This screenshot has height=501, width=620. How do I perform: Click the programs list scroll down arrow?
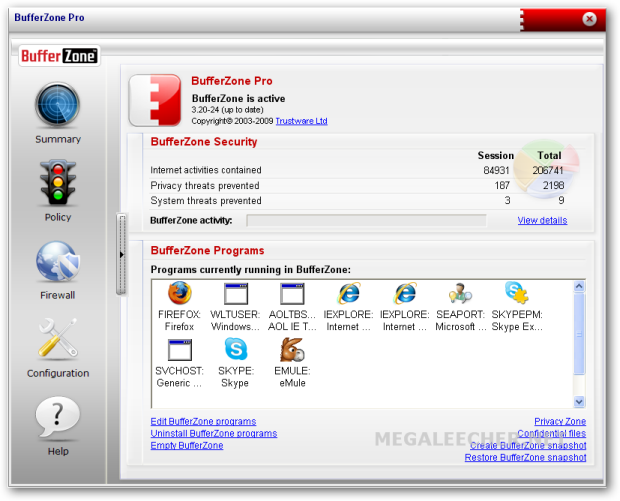579,402
